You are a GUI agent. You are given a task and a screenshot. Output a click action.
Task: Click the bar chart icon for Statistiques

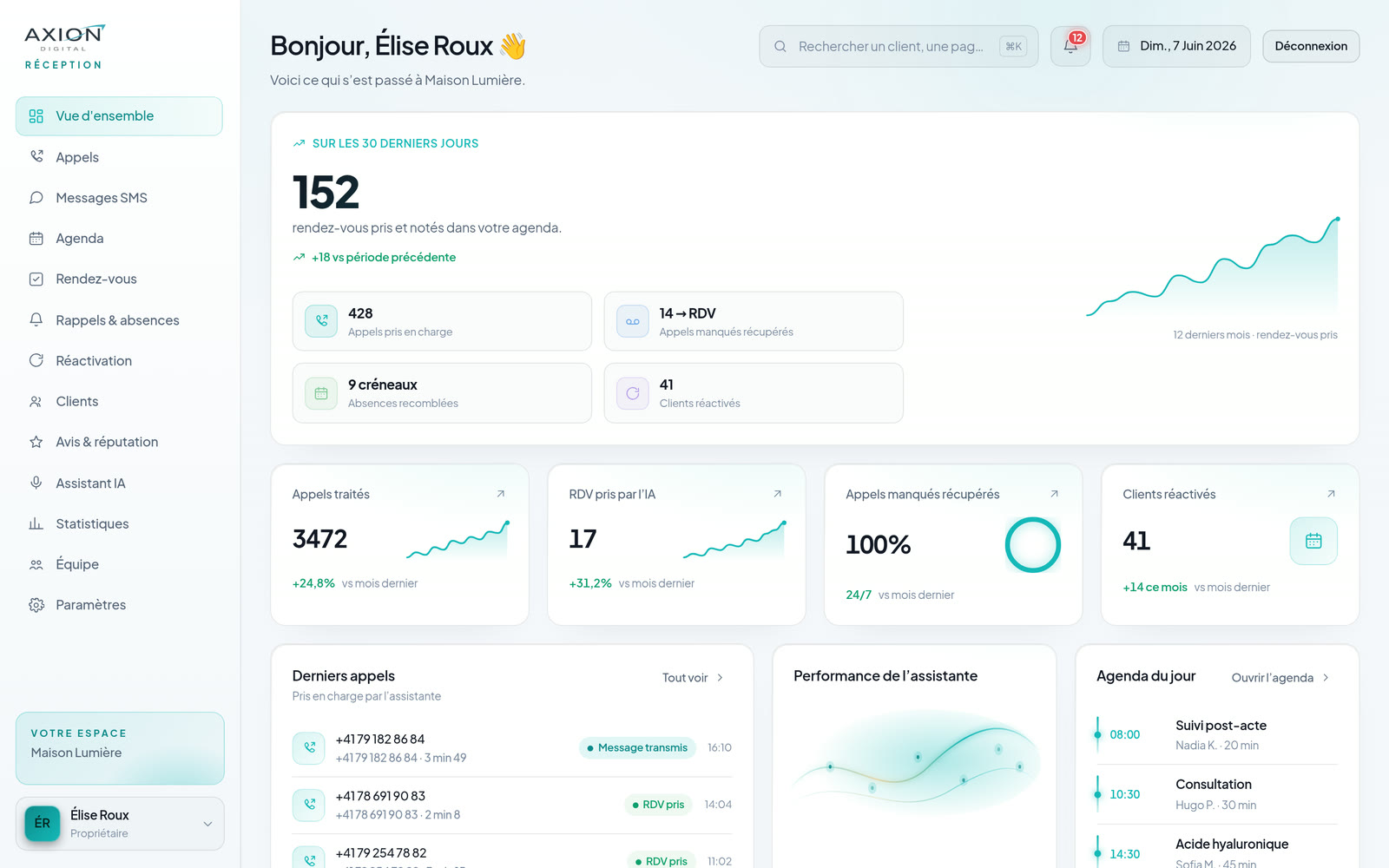tap(36, 523)
